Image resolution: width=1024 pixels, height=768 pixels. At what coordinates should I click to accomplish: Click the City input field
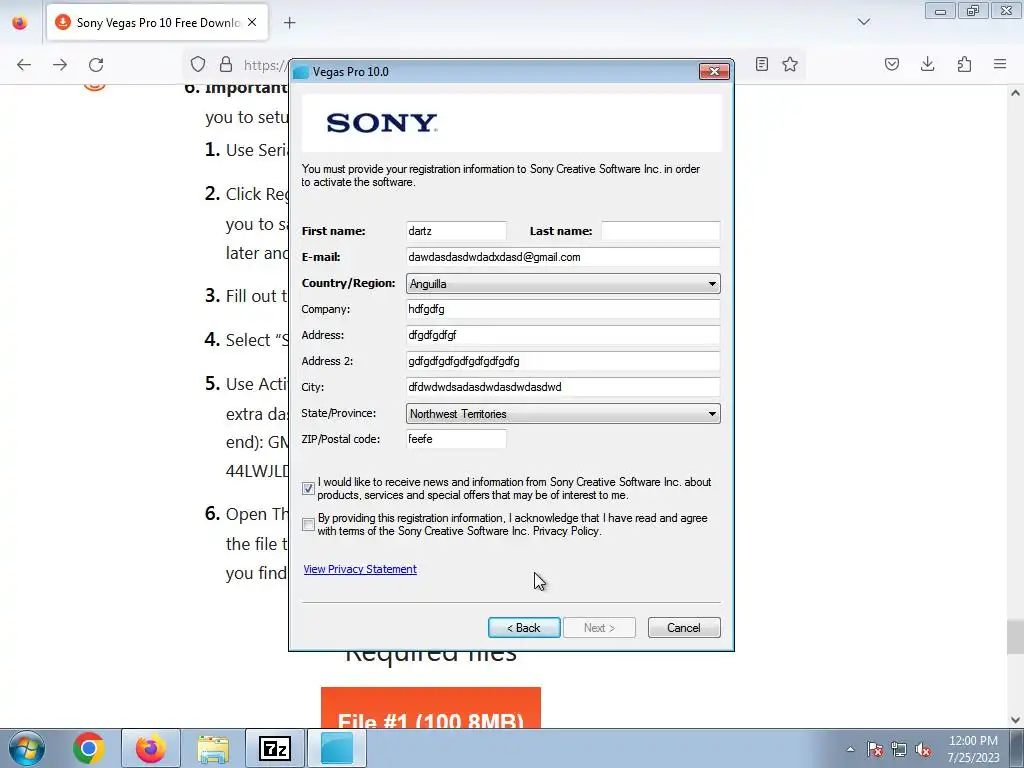563,387
